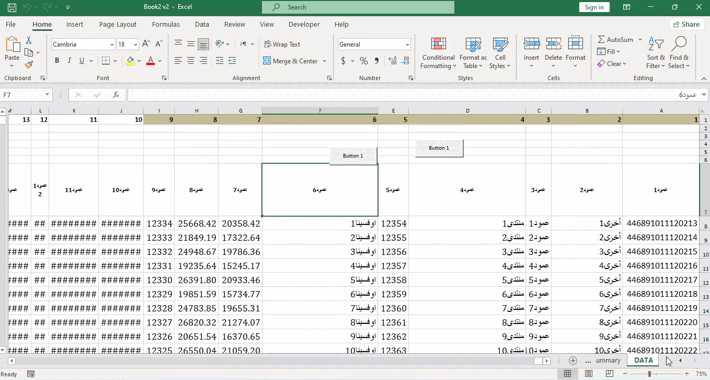Click the Save icon in title bar

(x=12, y=7)
